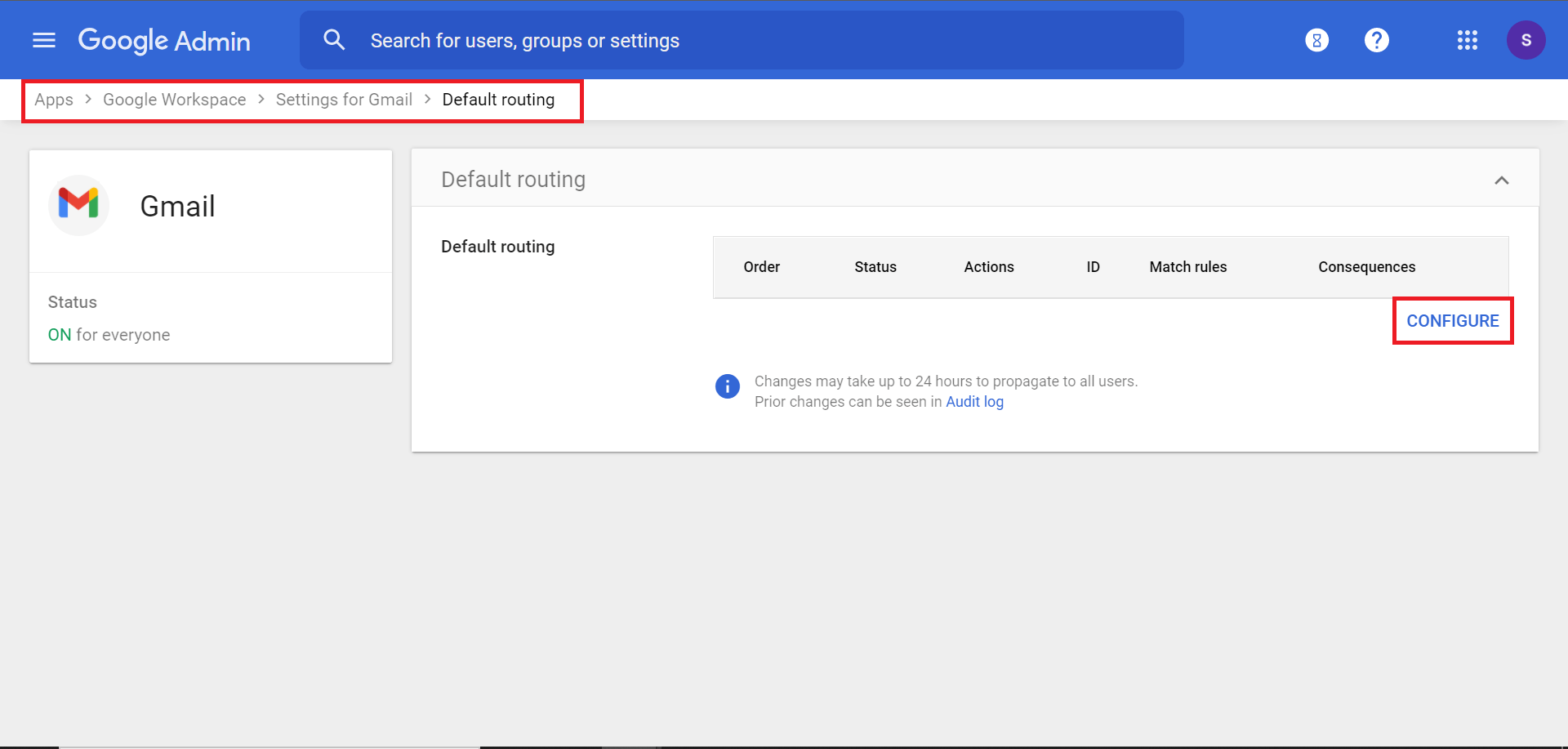Click the bold Default routing setting label
Screen dimensions: 1568x749
498,247
